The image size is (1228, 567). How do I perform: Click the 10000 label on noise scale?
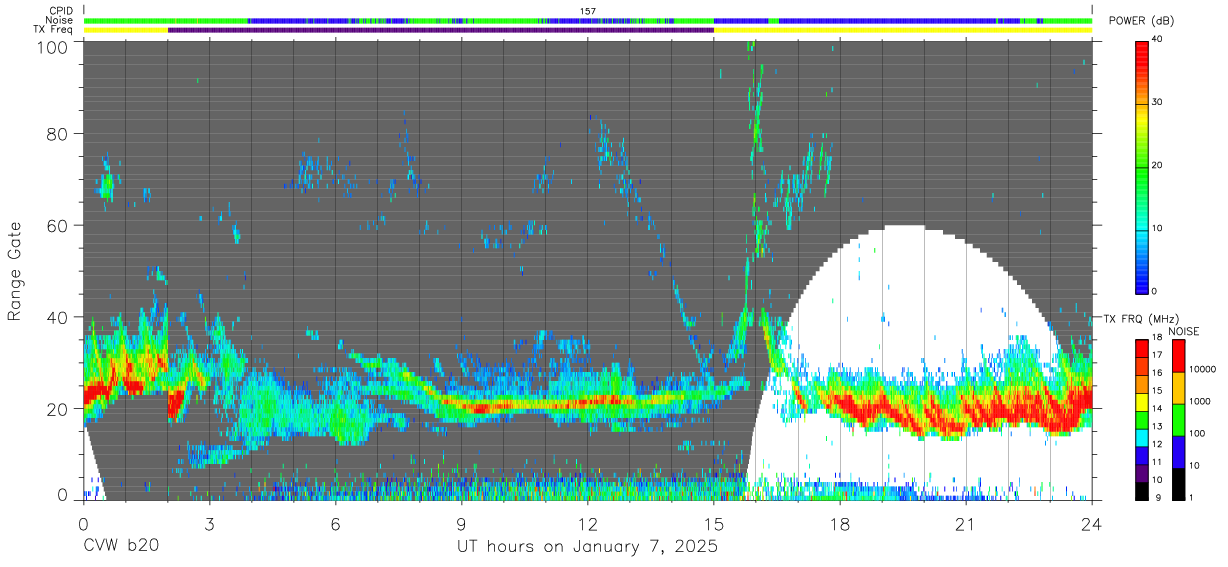1203,369
